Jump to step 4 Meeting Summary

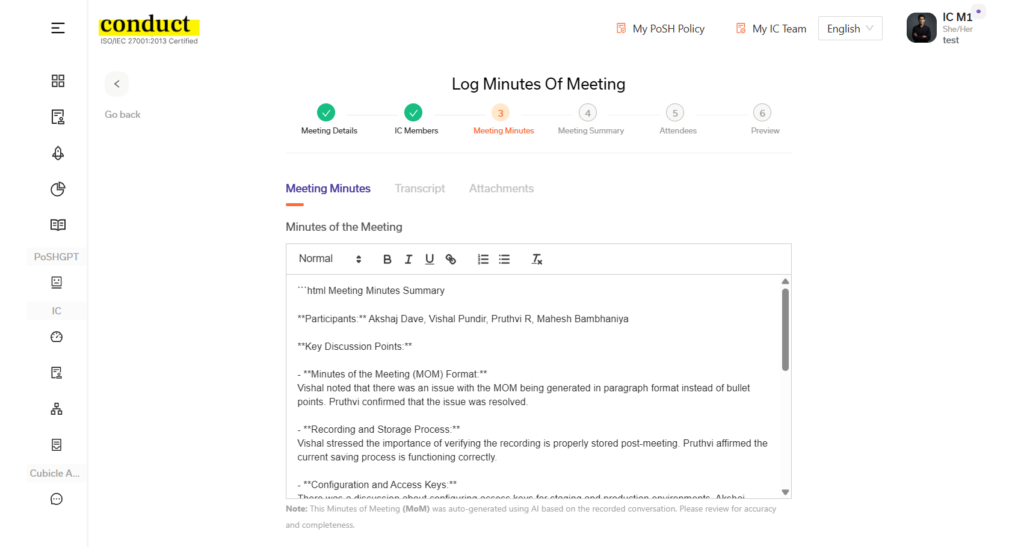[x=589, y=113]
